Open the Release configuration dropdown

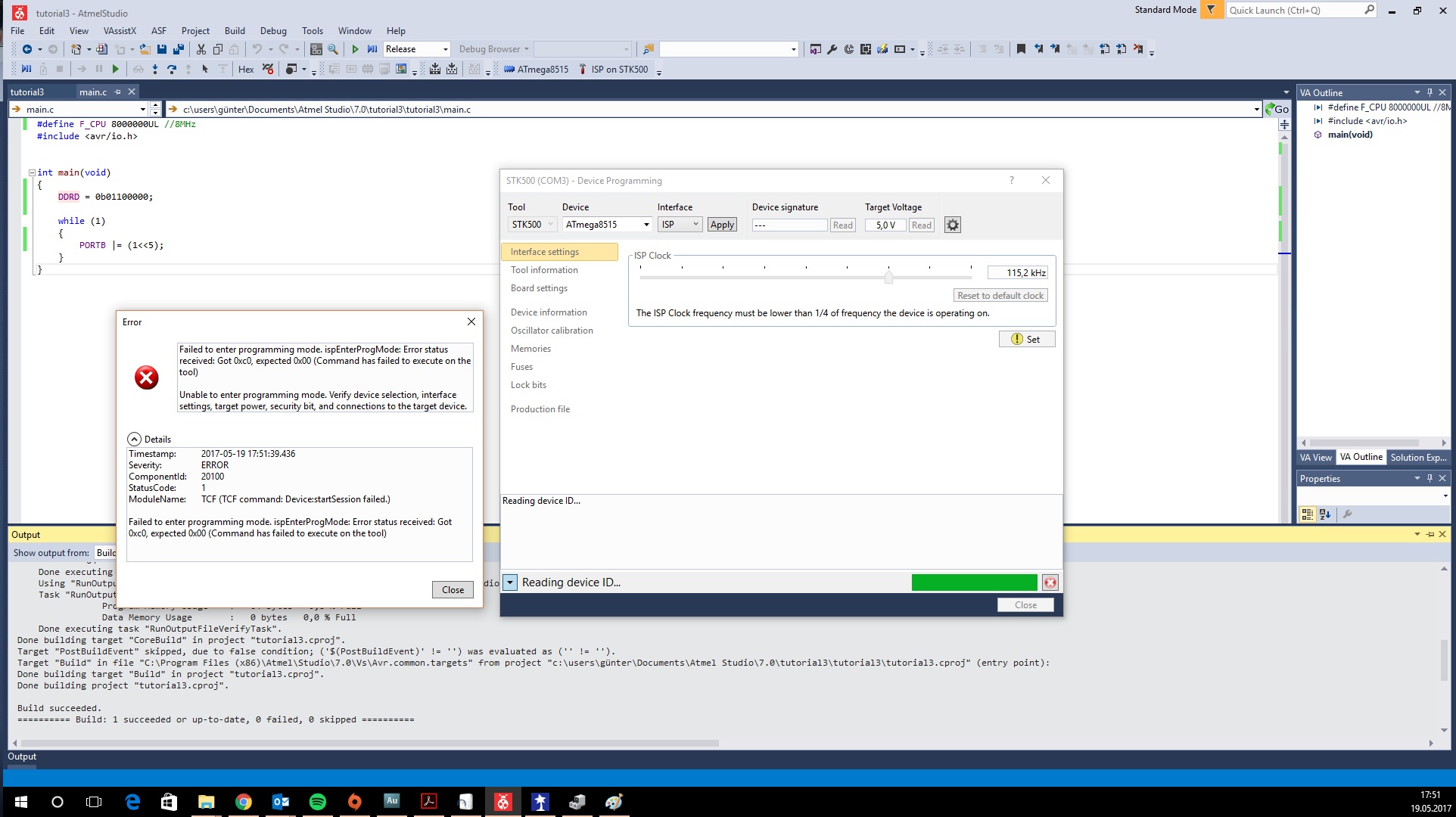[445, 49]
